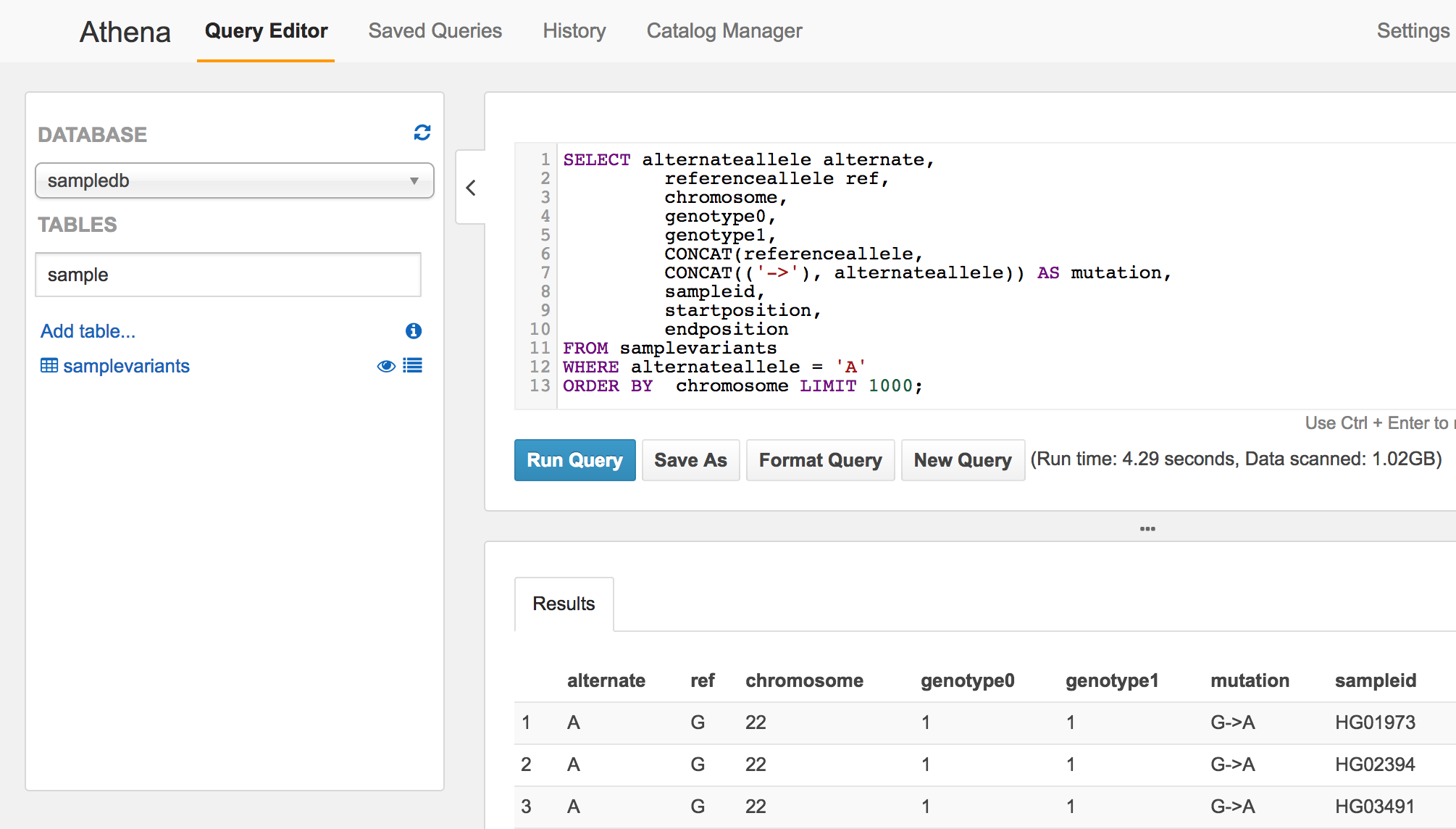The width and height of the screenshot is (1456, 829).
Task: Click the info icon beside Add table
Action: [x=414, y=331]
